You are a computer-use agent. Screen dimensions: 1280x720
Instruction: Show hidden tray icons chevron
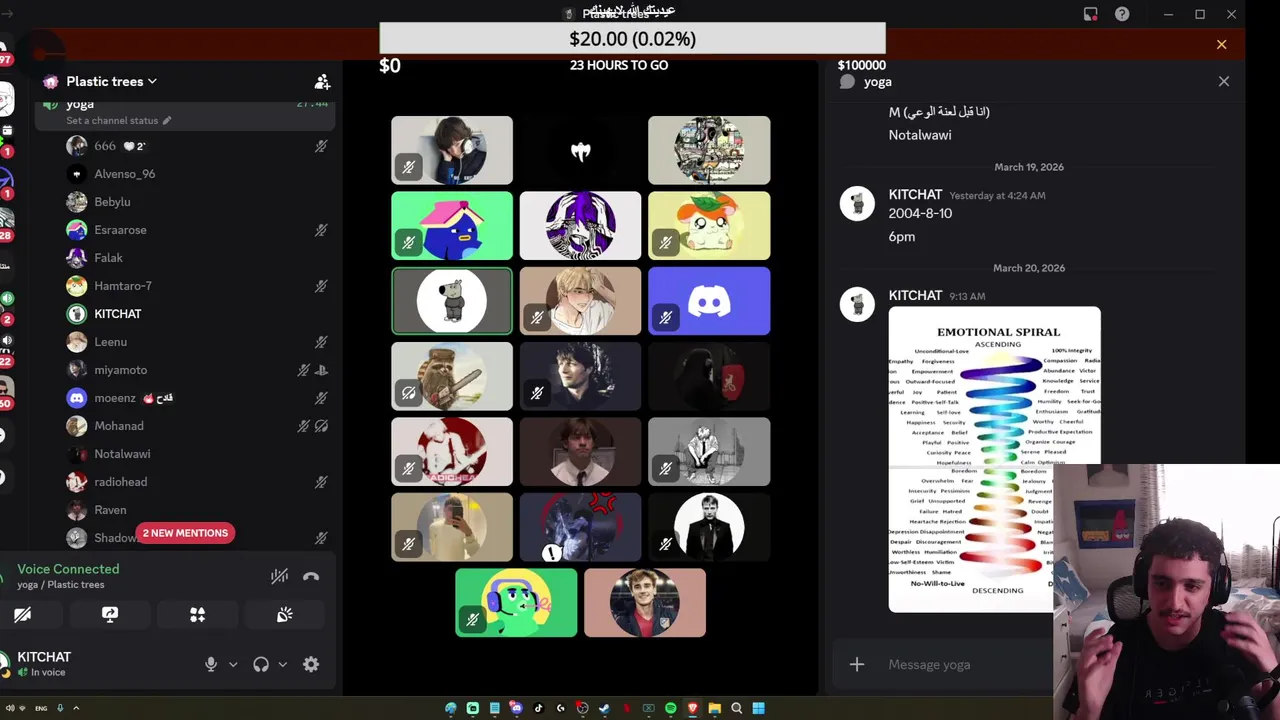(76, 708)
